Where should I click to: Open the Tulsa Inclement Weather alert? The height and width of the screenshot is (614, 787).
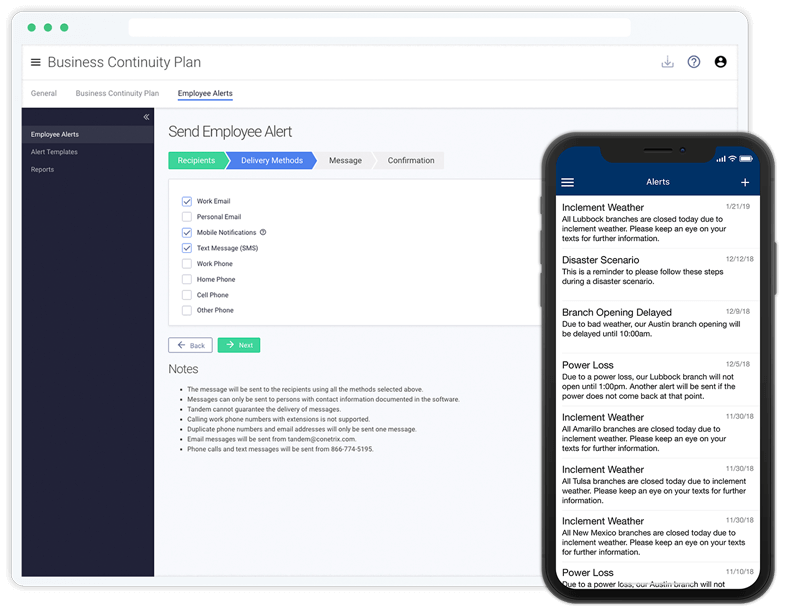click(x=658, y=484)
